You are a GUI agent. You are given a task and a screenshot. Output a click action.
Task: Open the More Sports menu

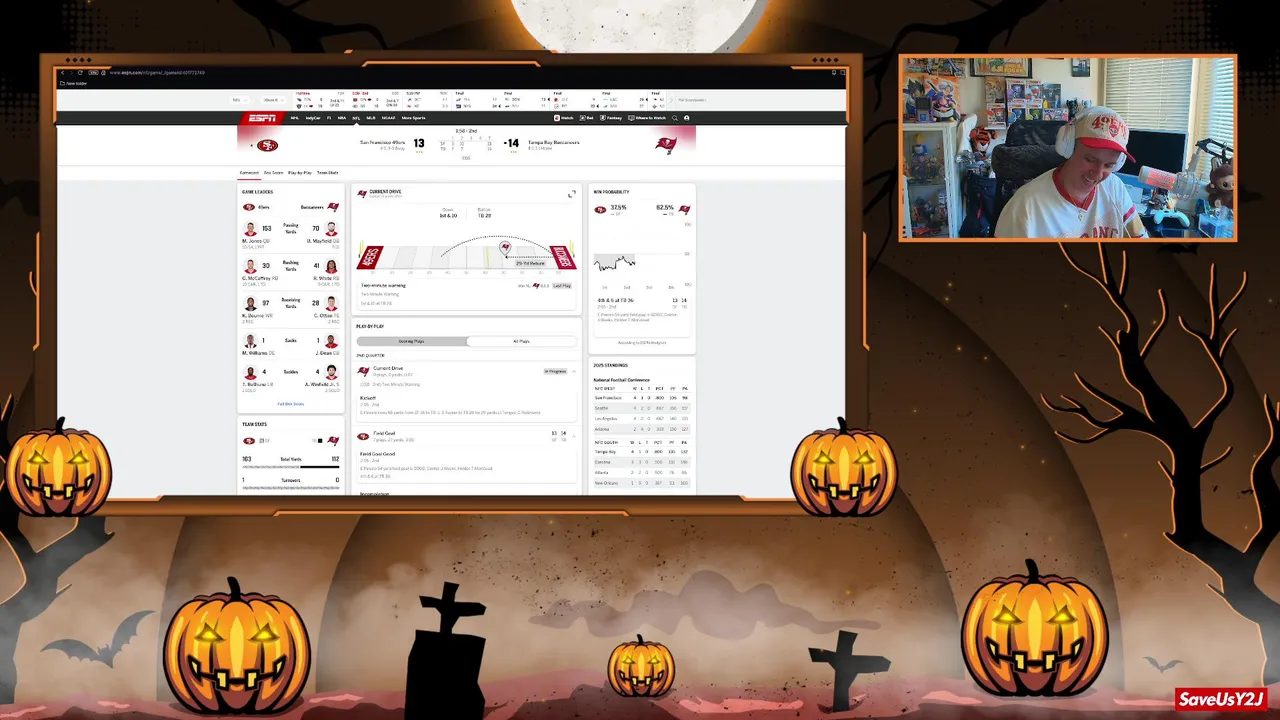tap(413, 118)
